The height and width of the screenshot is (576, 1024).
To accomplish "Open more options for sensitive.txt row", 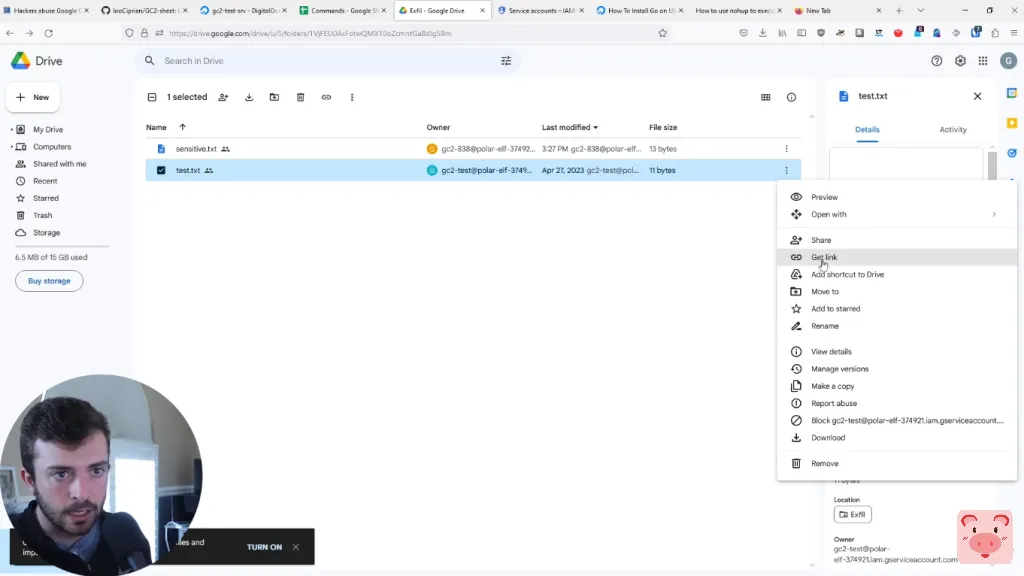I will [x=786, y=149].
